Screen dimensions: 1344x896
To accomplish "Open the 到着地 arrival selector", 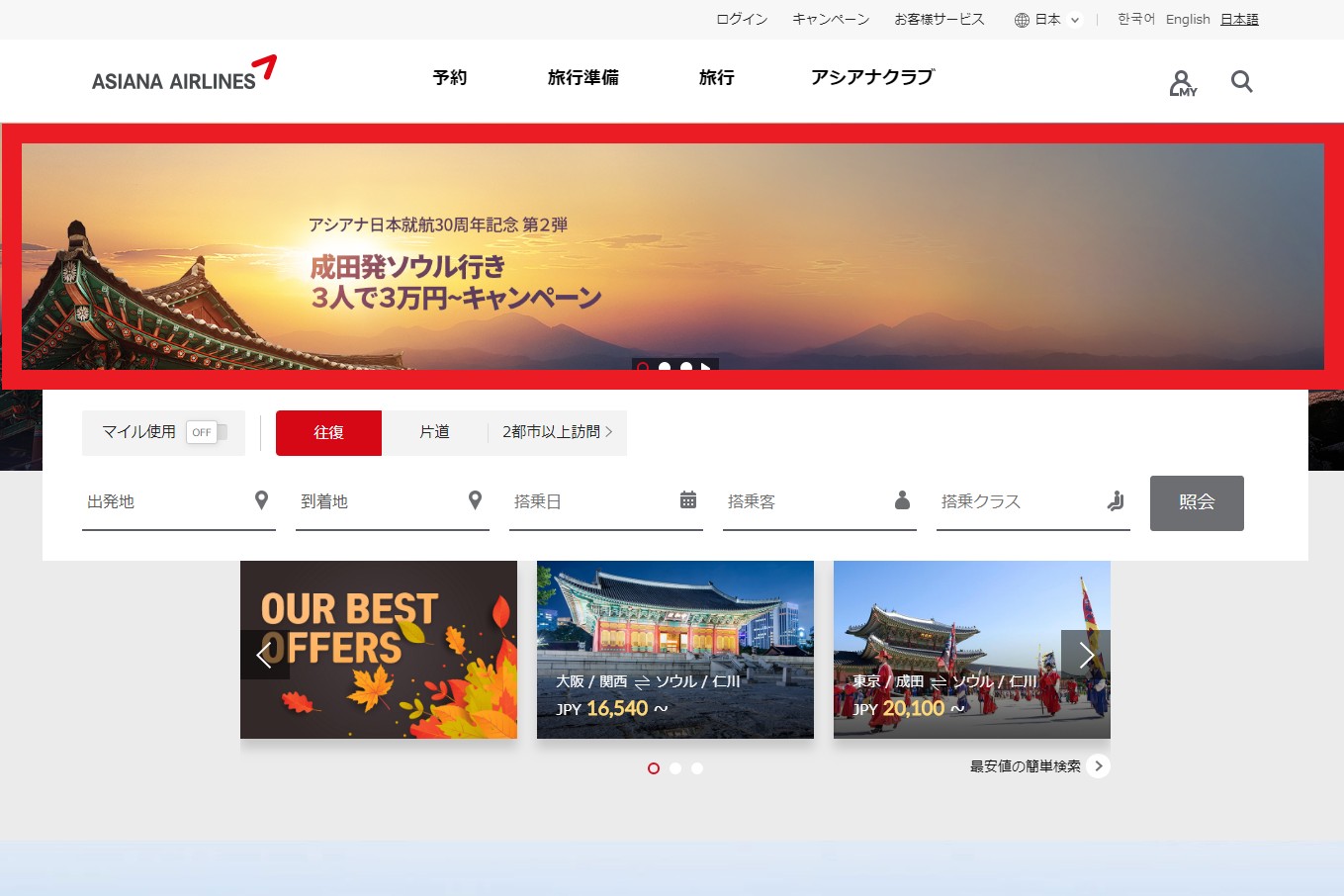I will click(393, 501).
